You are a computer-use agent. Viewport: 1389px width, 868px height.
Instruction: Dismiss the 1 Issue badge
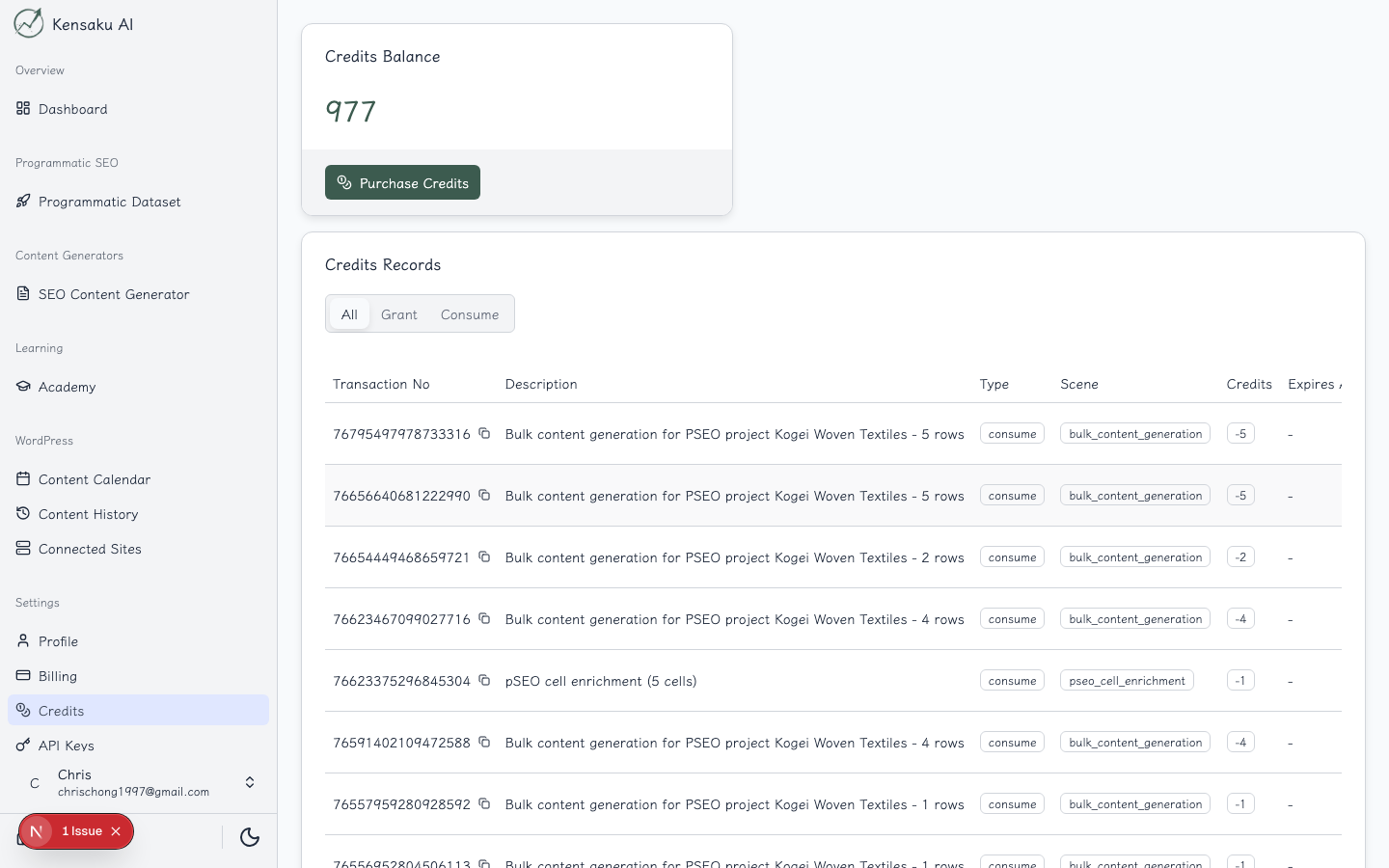[x=116, y=831]
